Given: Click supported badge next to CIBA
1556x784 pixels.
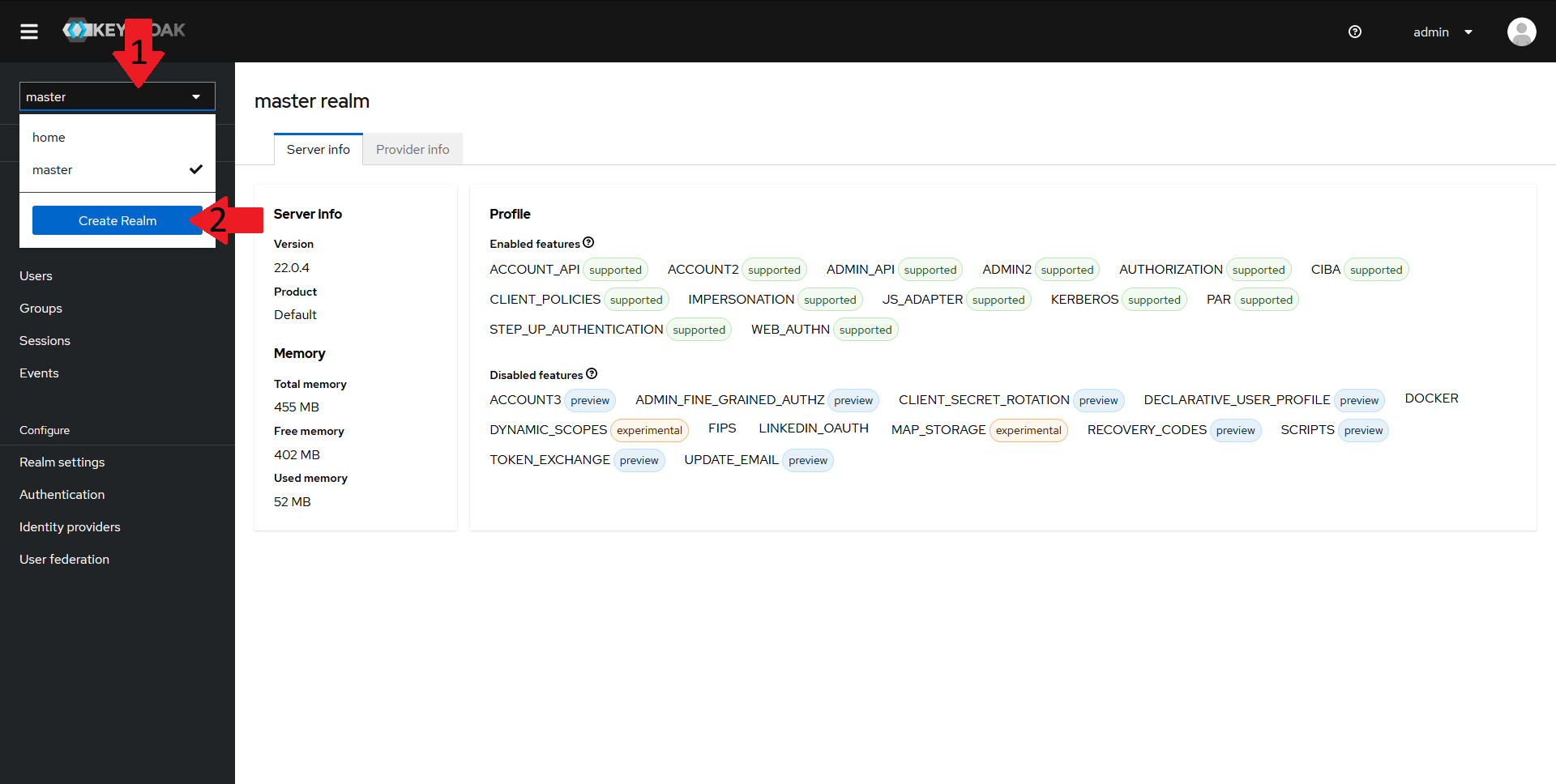Looking at the screenshot, I should [x=1376, y=270].
